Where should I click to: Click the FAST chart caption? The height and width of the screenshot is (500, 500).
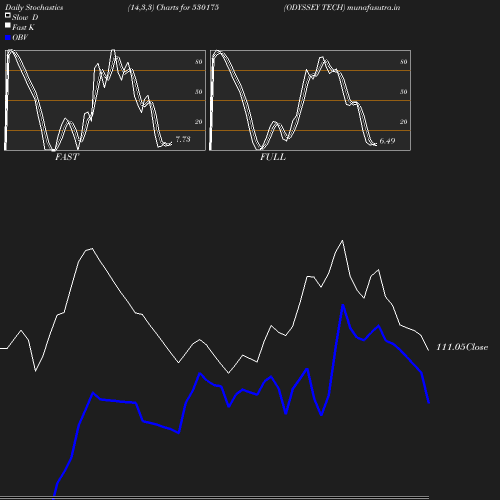(x=67, y=157)
